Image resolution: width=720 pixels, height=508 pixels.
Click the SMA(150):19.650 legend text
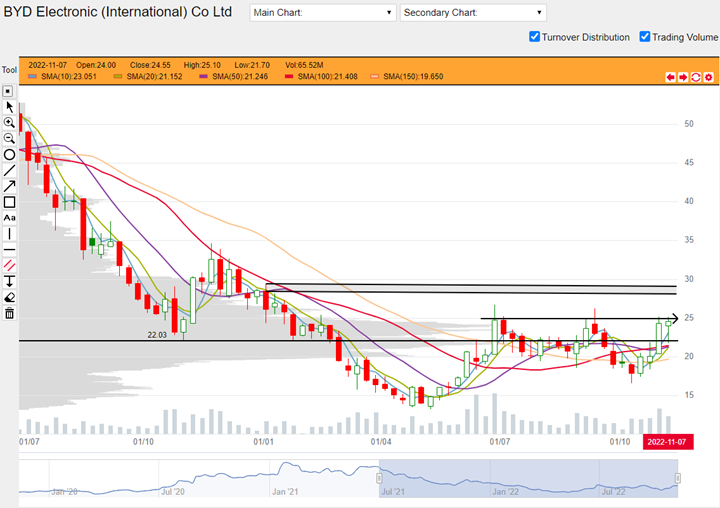[413, 77]
